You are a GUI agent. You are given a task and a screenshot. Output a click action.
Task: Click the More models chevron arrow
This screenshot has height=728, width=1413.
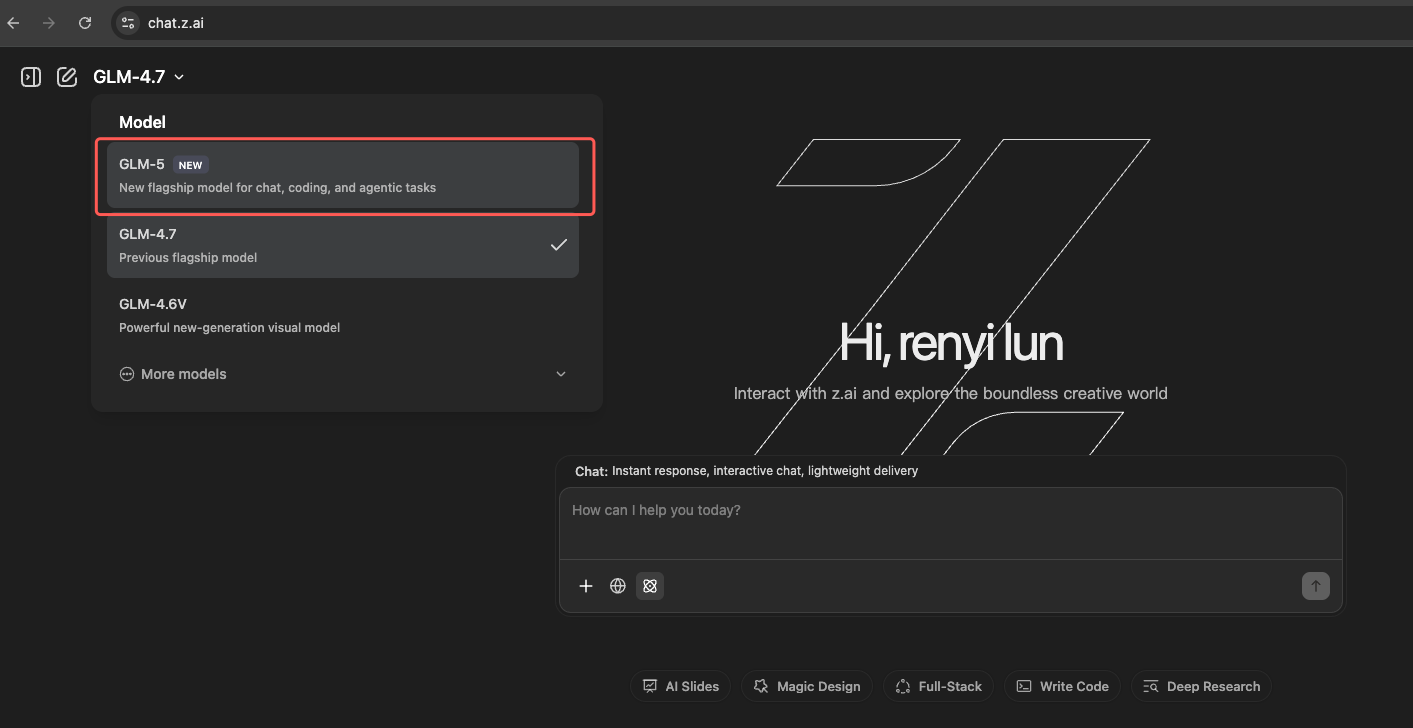pos(561,374)
